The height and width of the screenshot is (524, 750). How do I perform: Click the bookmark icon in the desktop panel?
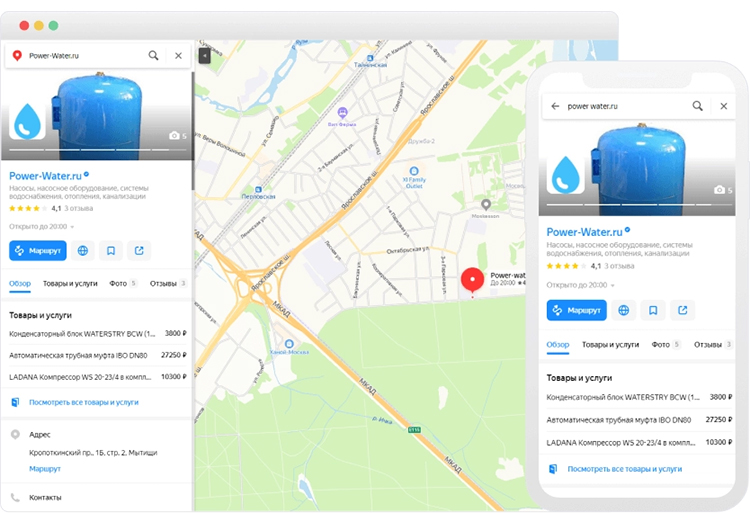coord(111,251)
